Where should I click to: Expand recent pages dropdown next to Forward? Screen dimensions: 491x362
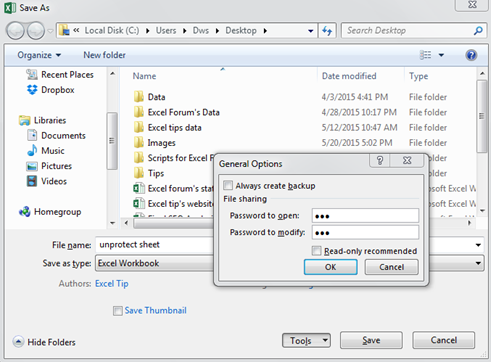pos(50,31)
